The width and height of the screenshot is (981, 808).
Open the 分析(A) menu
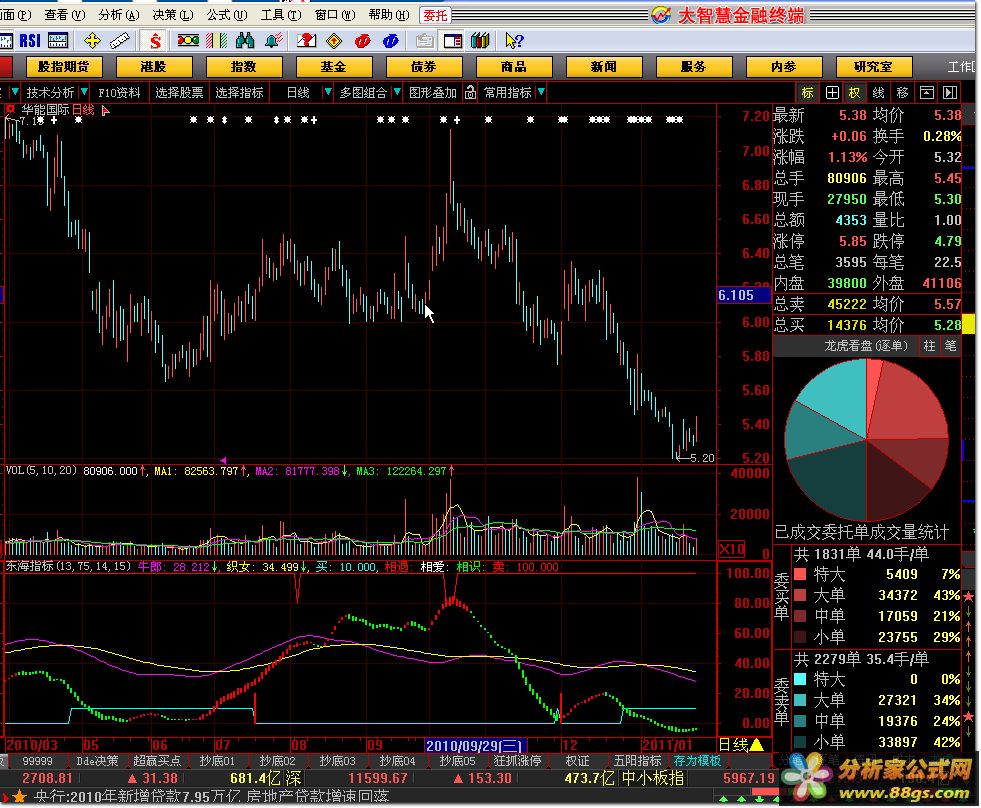coord(119,14)
